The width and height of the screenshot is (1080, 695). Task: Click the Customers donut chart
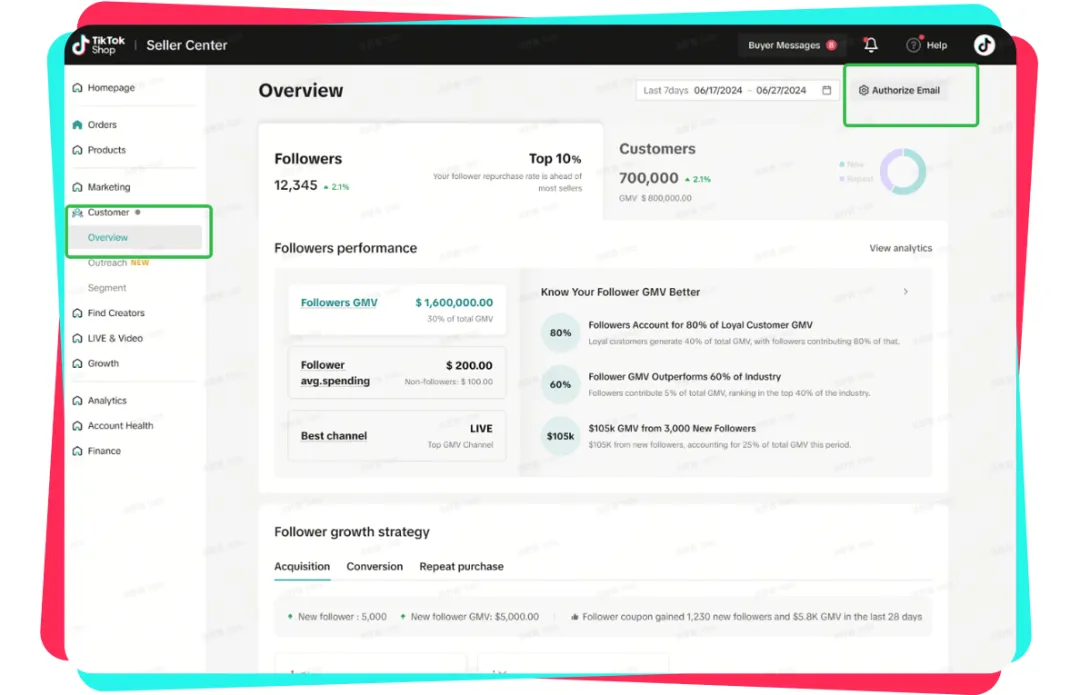point(902,172)
